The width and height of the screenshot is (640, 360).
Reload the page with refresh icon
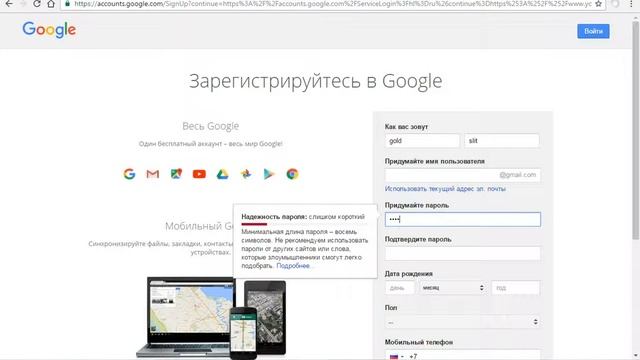[37, 4]
